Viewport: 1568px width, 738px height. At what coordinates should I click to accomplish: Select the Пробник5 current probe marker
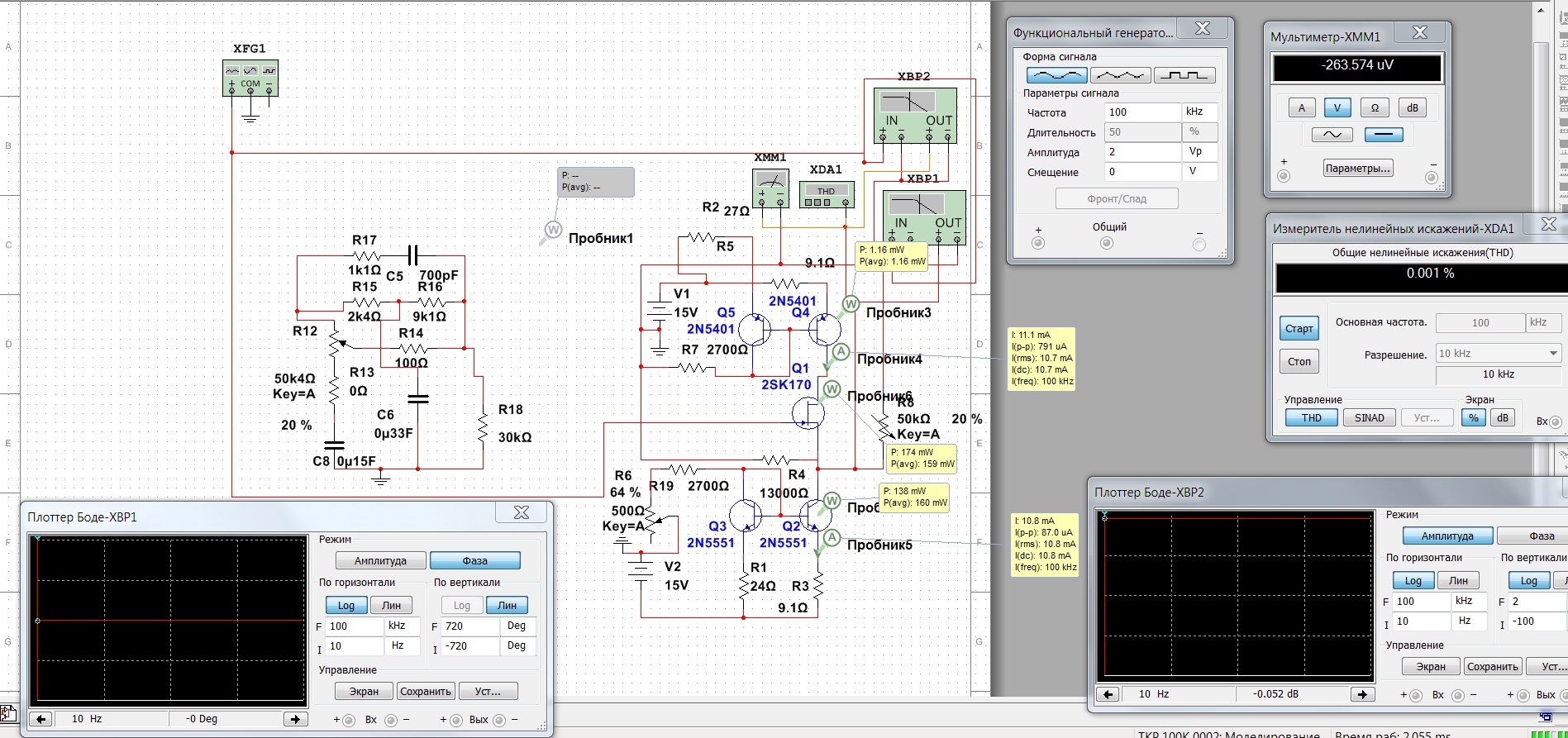click(x=832, y=538)
